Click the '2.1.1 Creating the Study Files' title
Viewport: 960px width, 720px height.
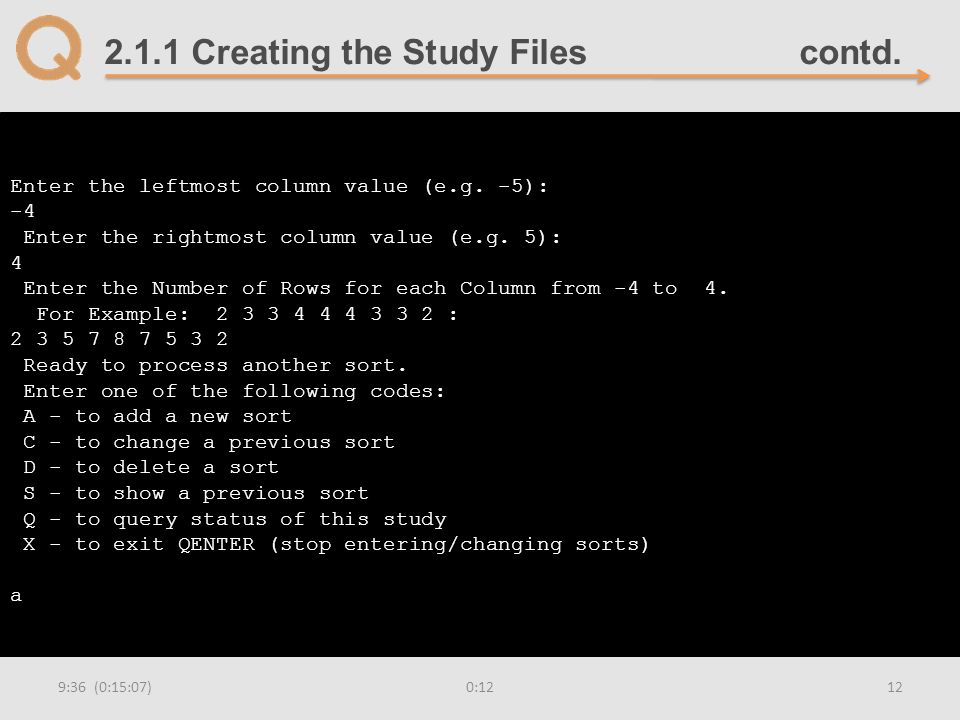click(x=345, y=53)
